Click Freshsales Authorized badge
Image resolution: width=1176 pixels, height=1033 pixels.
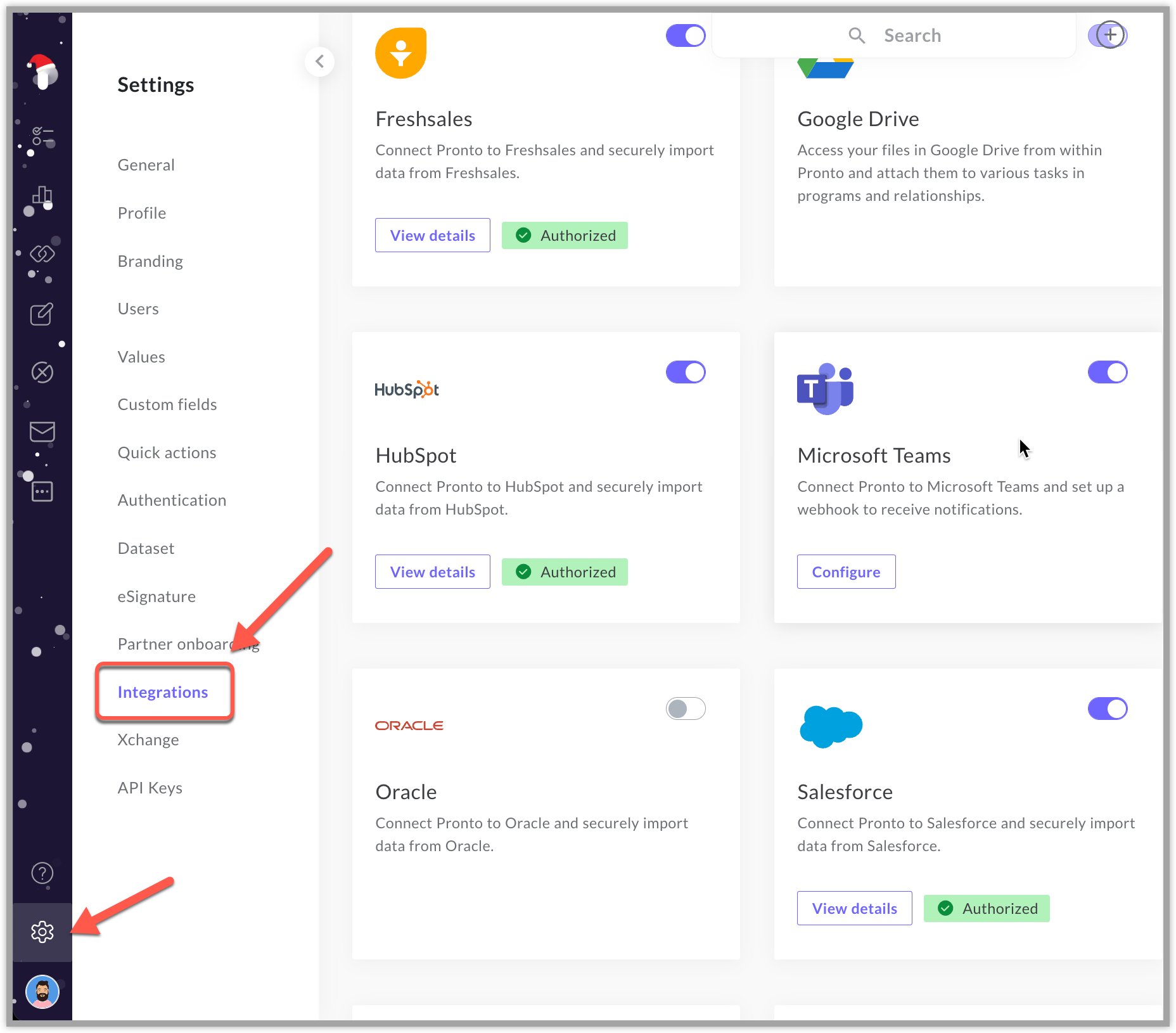click(565, 235)
